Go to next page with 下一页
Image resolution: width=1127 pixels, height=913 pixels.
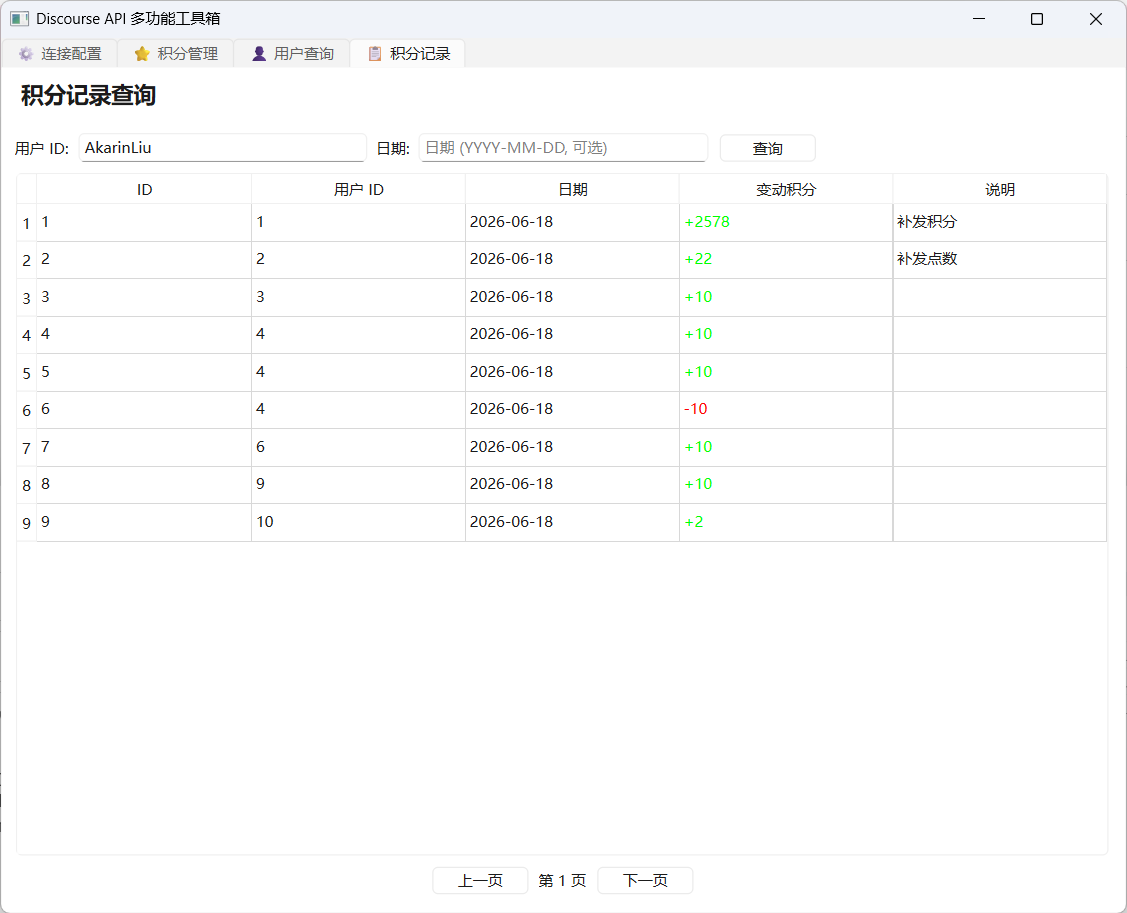click(645, 881)
